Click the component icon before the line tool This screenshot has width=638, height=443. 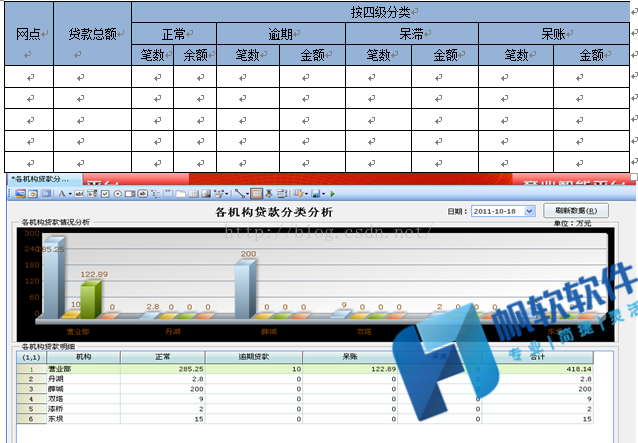pyautogui.click(x=219, y=194)
